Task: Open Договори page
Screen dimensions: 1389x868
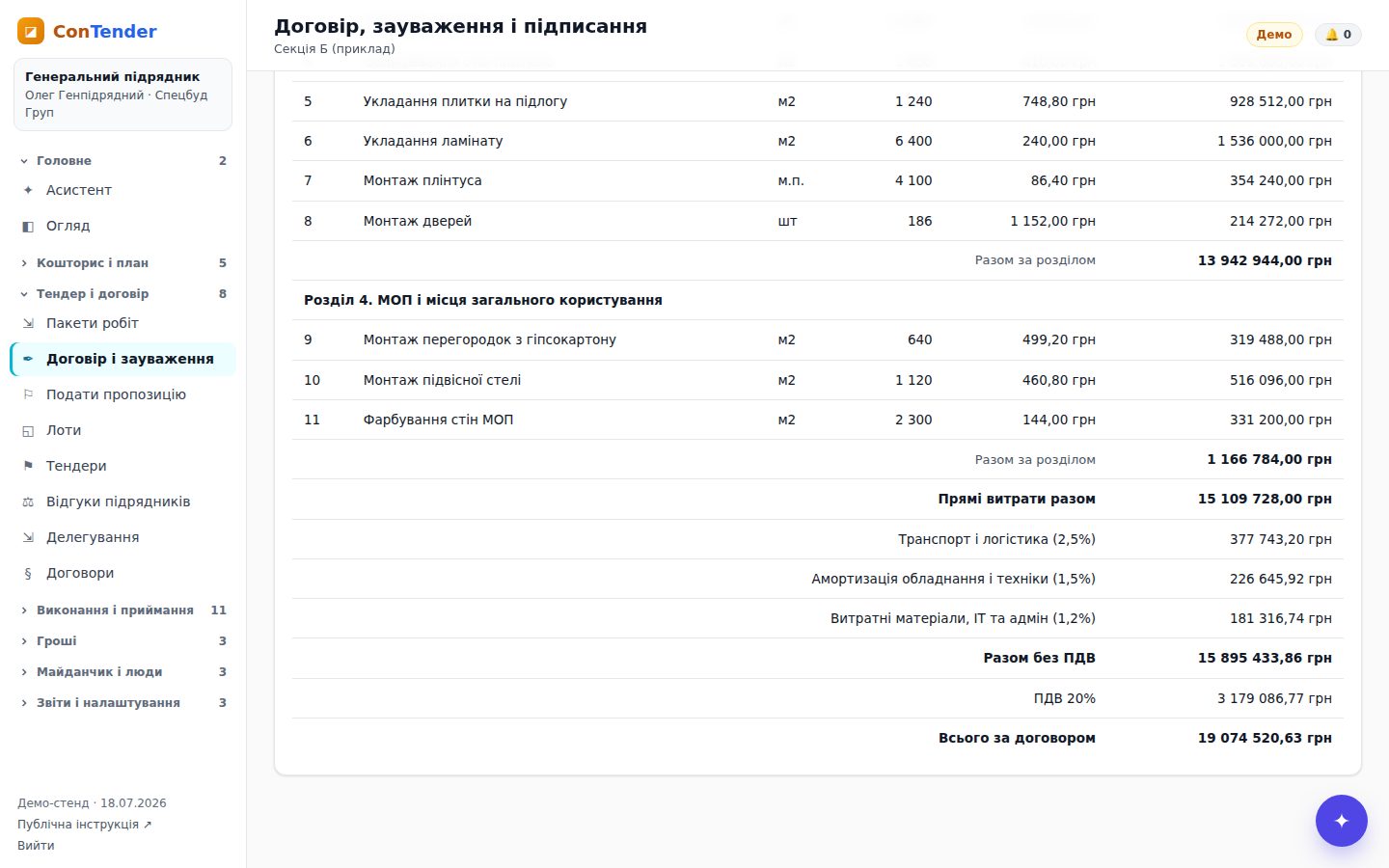Action: [123, 573]
